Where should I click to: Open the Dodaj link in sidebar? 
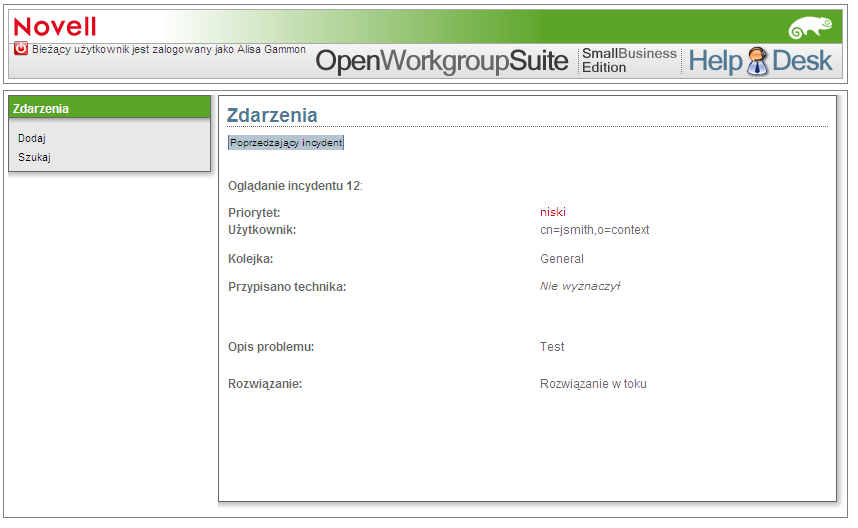pos(32,138)
